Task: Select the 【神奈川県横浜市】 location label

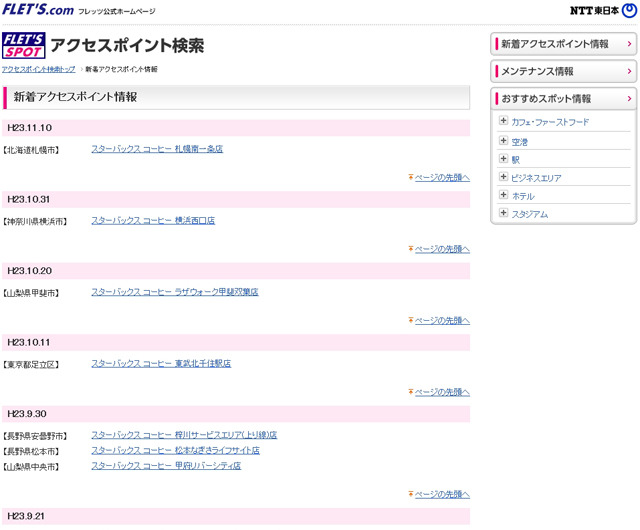Action: coord(35,222)
